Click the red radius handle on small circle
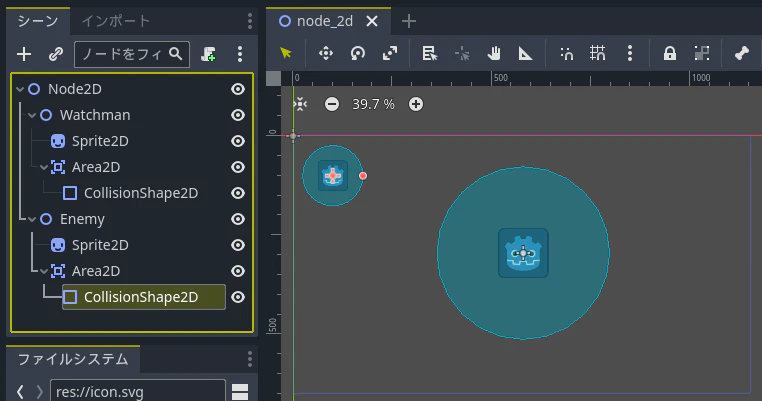Image resolution: width=762 pixels, height=401 pixels. click(x=363, y=176)
